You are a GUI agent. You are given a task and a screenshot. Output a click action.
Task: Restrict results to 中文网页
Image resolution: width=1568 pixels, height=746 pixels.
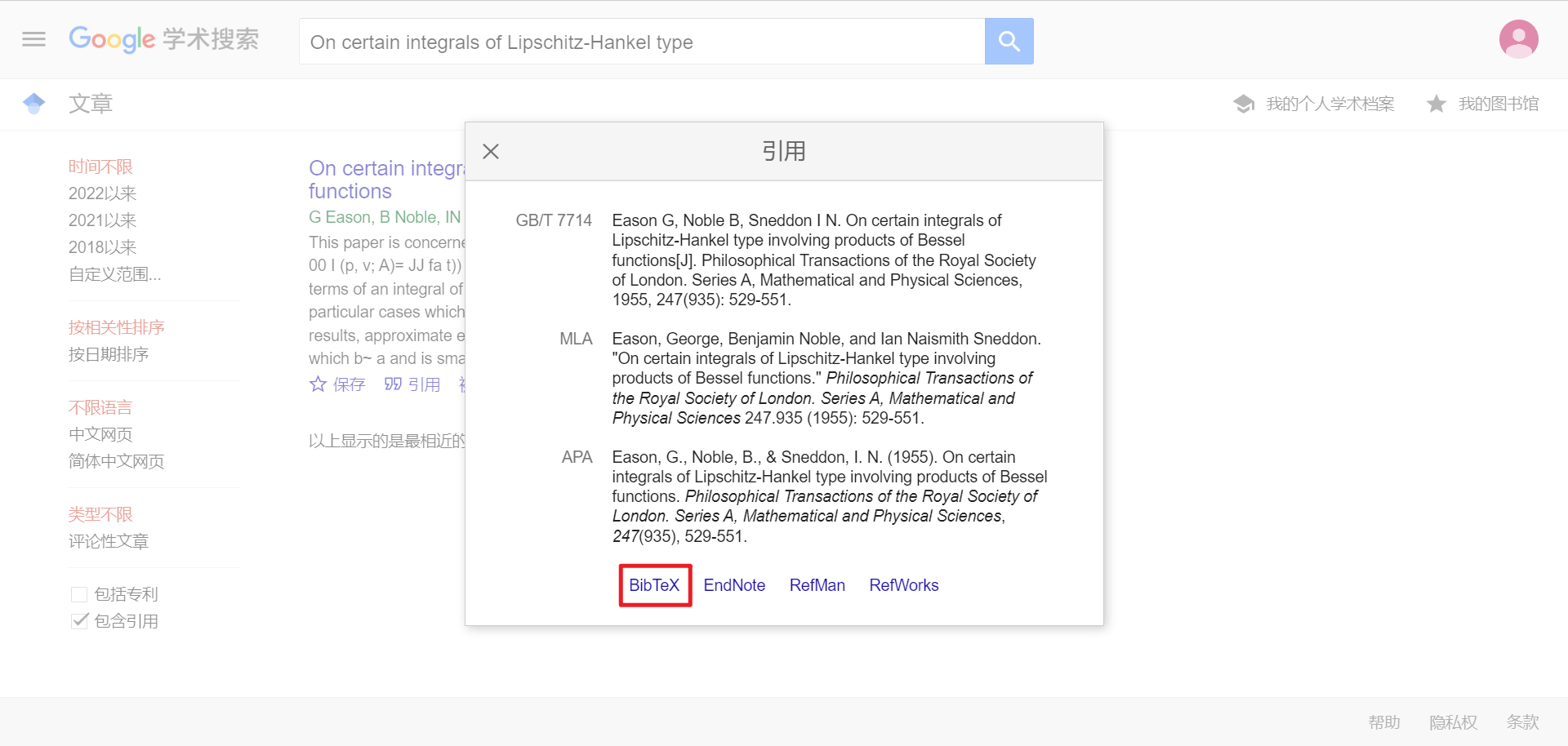[x=100, y=434]
